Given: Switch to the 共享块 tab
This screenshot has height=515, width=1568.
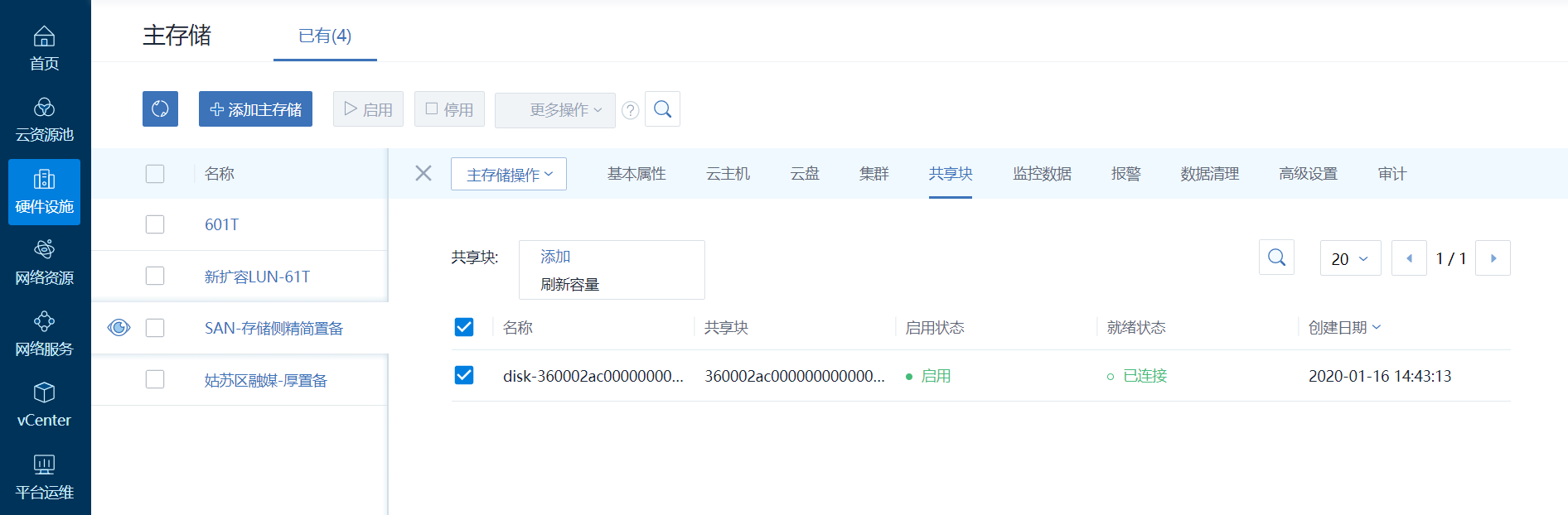Looking at the screenshot, I should point(951,173).
